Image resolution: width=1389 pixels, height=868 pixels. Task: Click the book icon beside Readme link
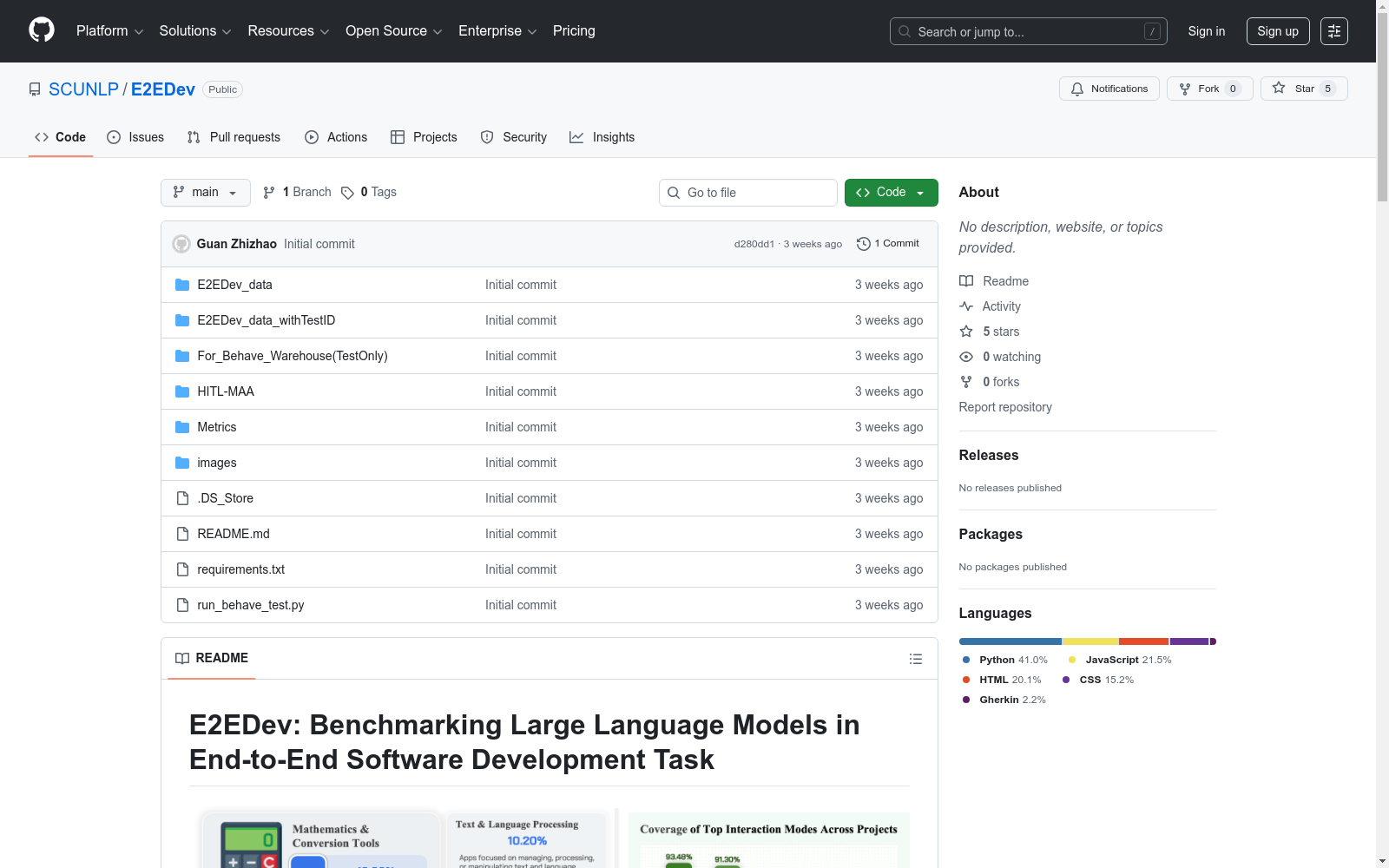pyautogui.click(x=966, y=281)
